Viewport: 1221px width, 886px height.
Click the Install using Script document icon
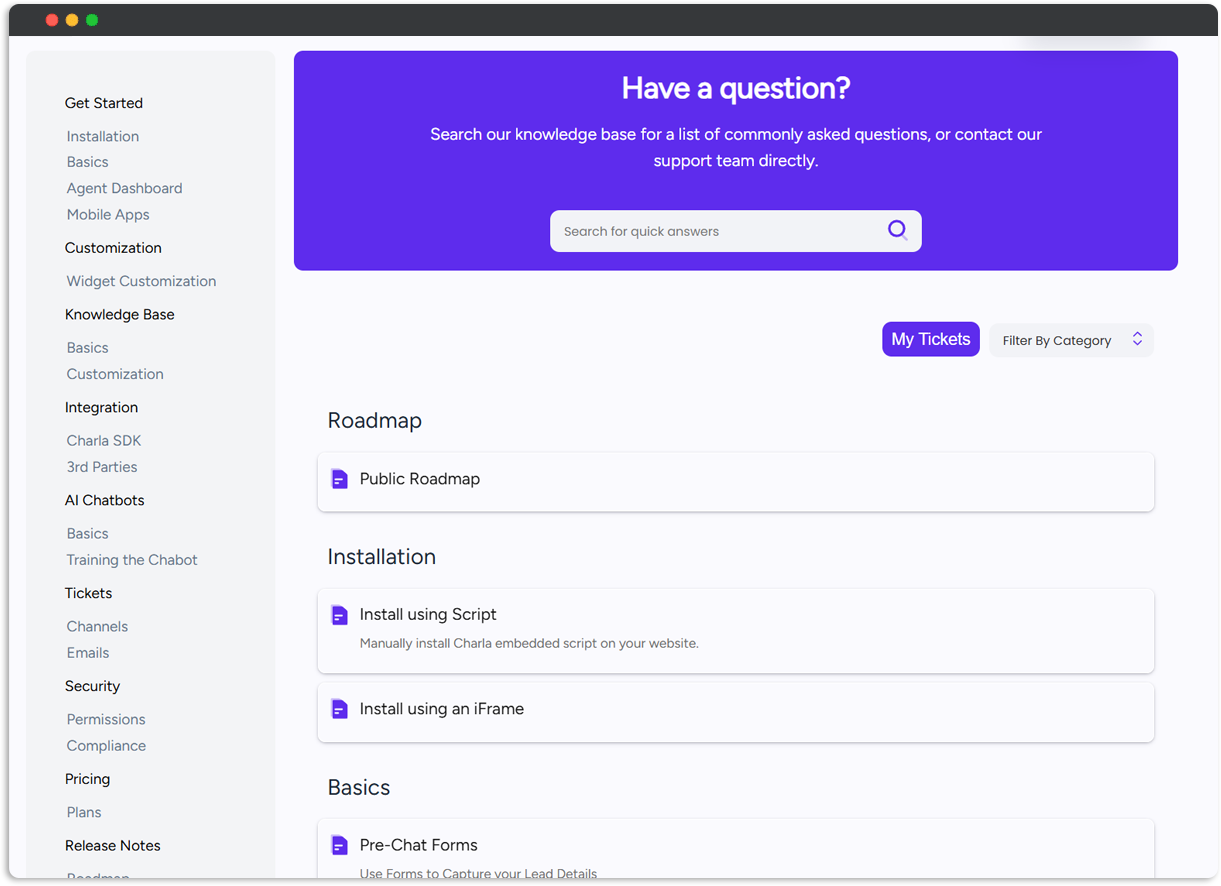click(340, 615)
